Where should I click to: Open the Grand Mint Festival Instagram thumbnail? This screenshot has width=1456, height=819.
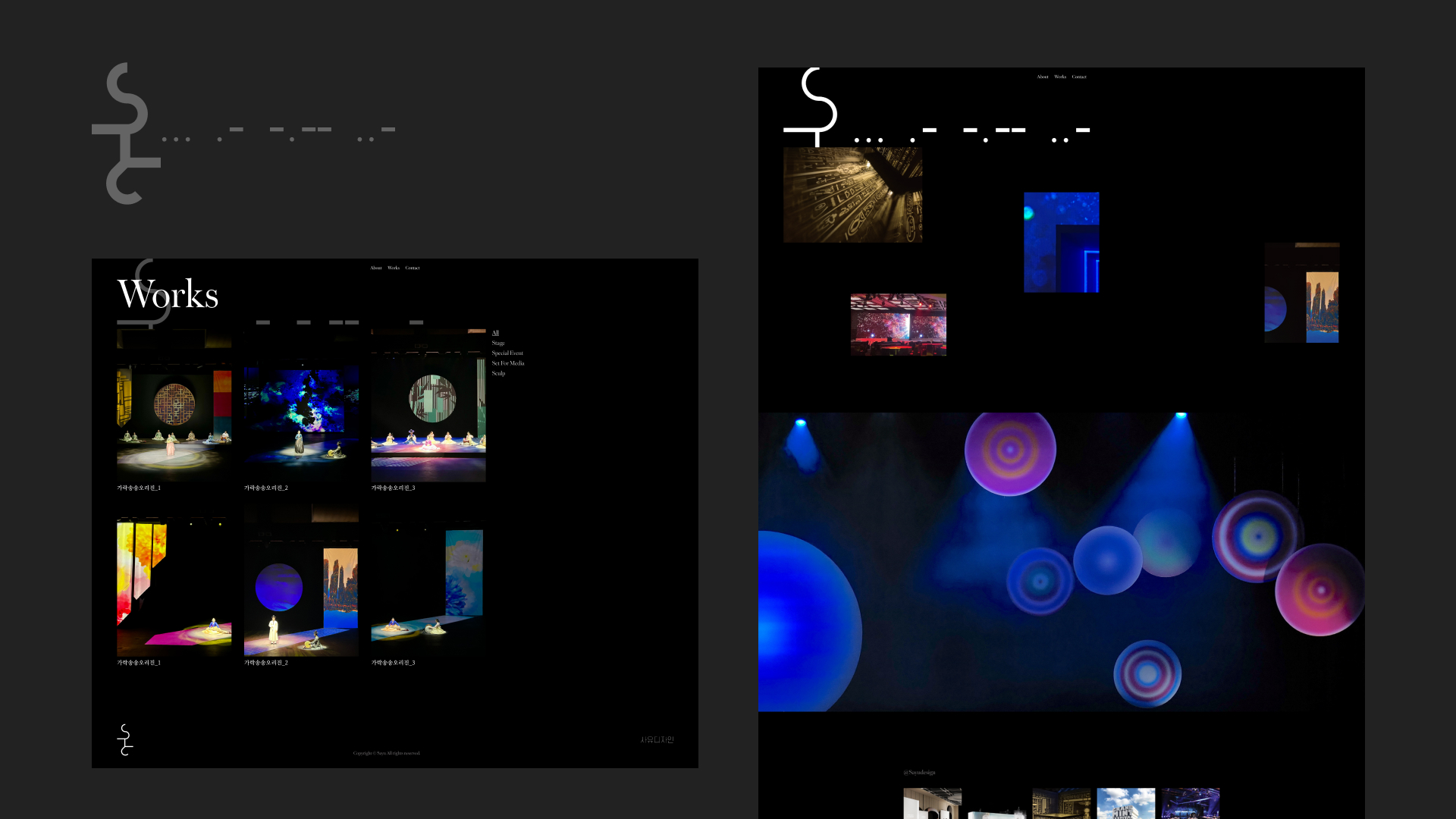pyautogui.click(x=1125, y=804)
